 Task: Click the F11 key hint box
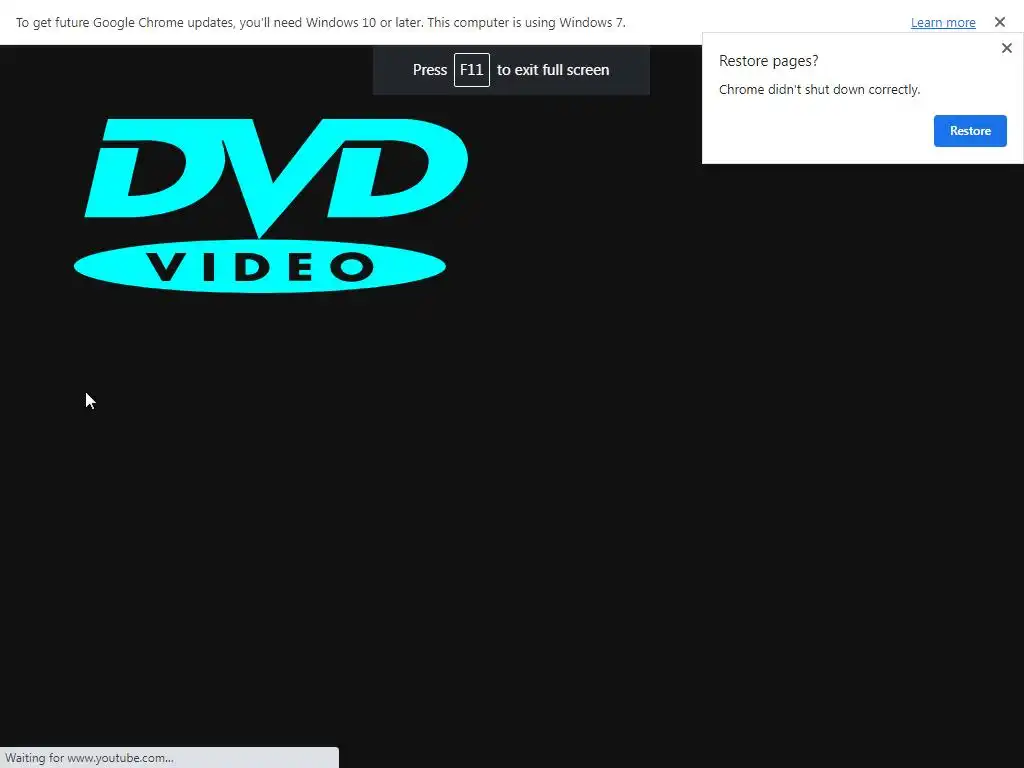pyautogui.click(x=472, y=70)
